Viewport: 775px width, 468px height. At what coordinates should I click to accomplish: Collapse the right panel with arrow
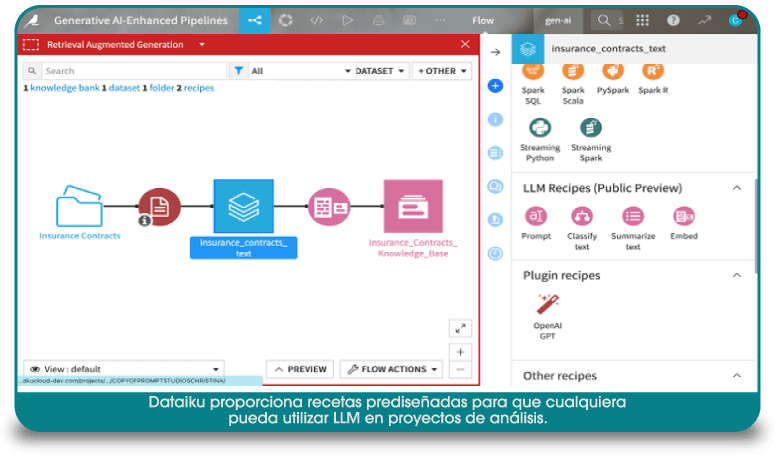pos(495,52)
